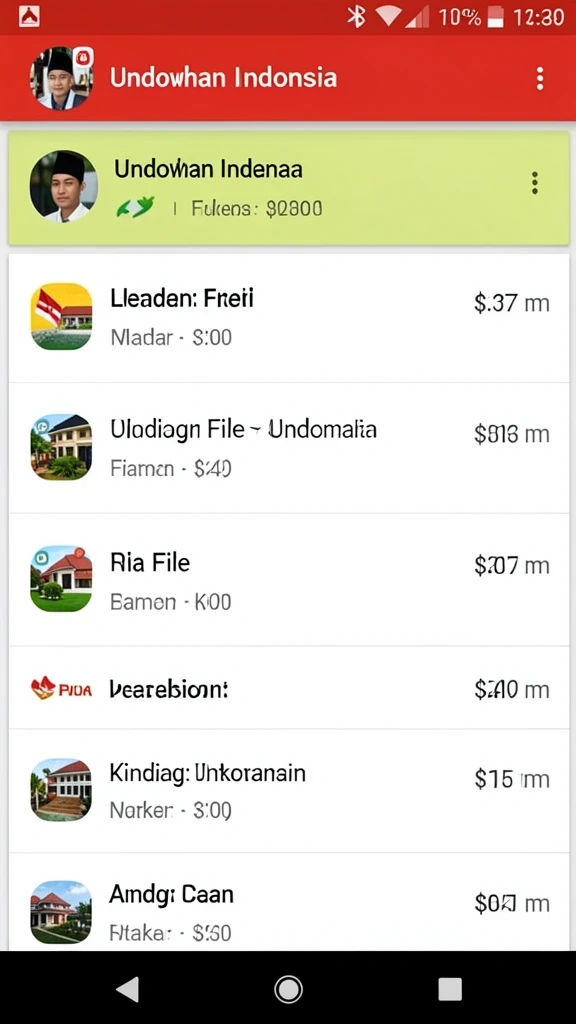576x1024 pixels.
Task: Tap the profile avatar in the red header
Action: 61,78
